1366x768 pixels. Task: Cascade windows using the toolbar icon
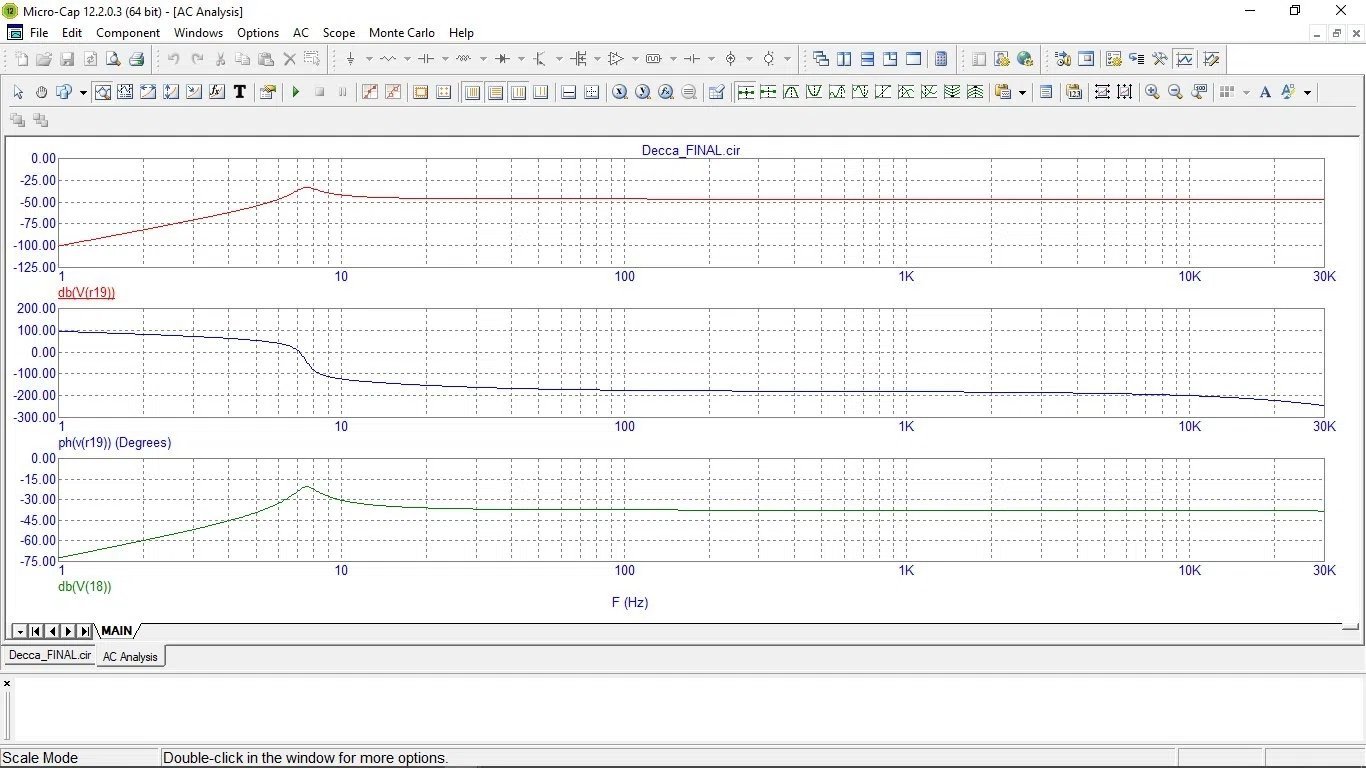pos(821,59)
